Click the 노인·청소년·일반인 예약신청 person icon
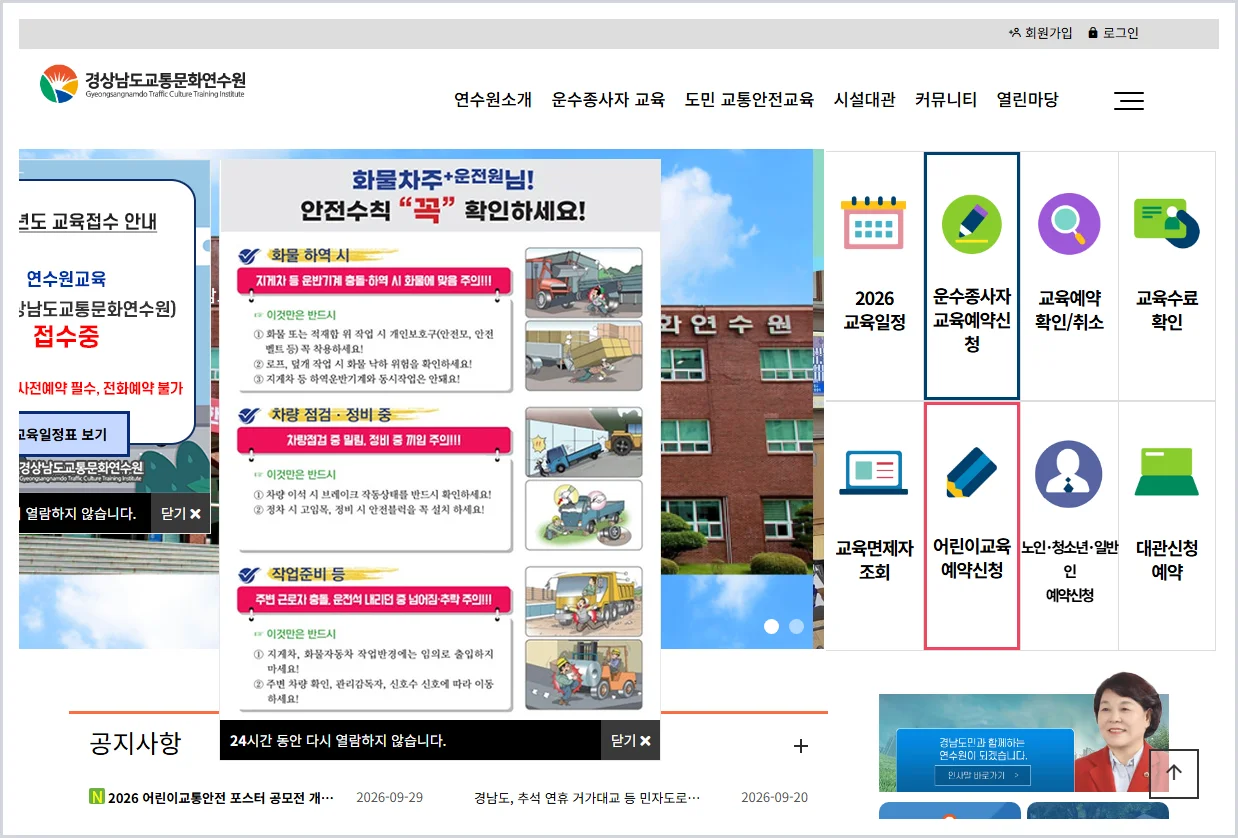Viewport: 1238px width, 838px height. point(1068,474)
